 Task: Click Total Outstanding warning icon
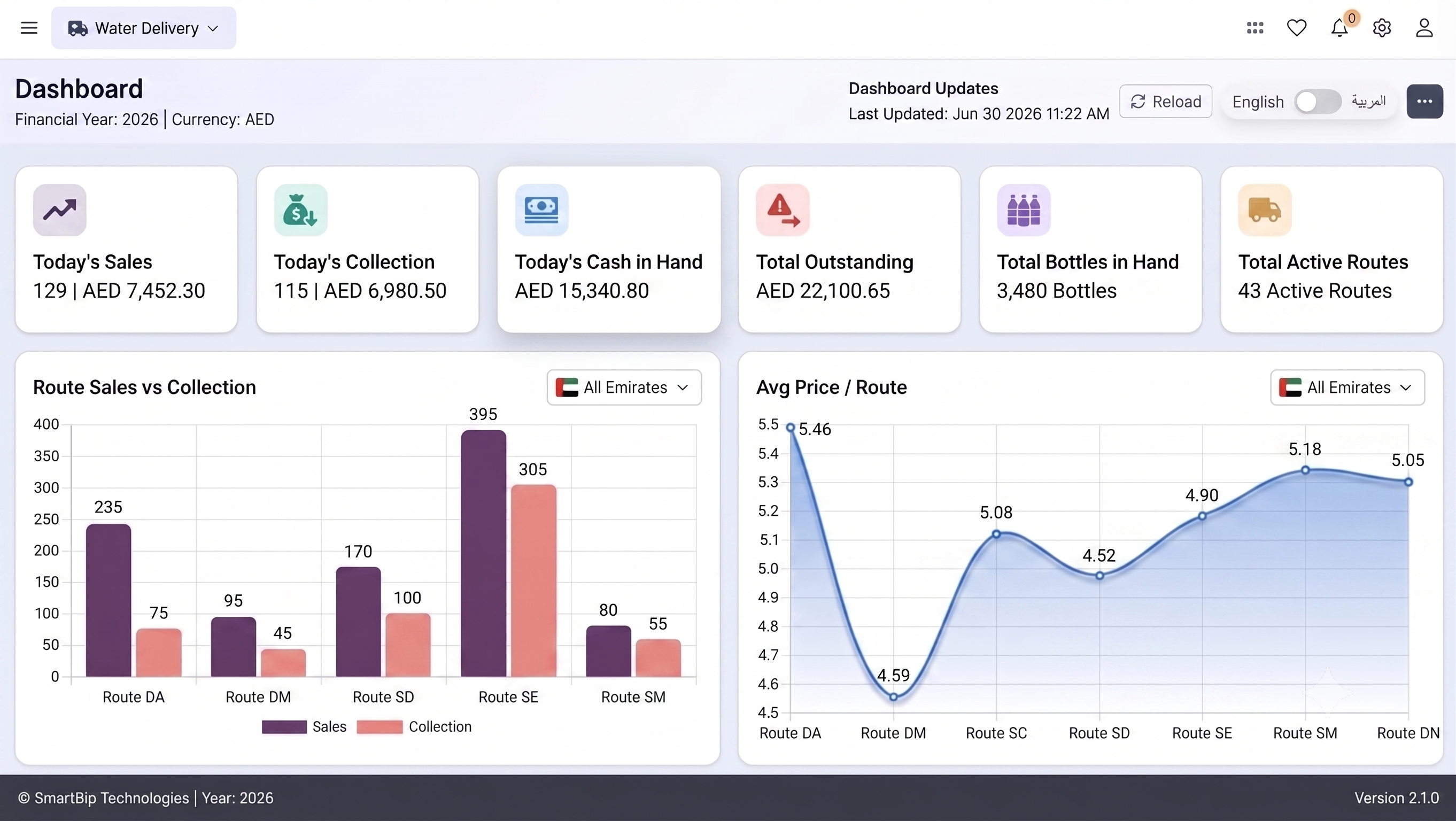click(783, 210)
